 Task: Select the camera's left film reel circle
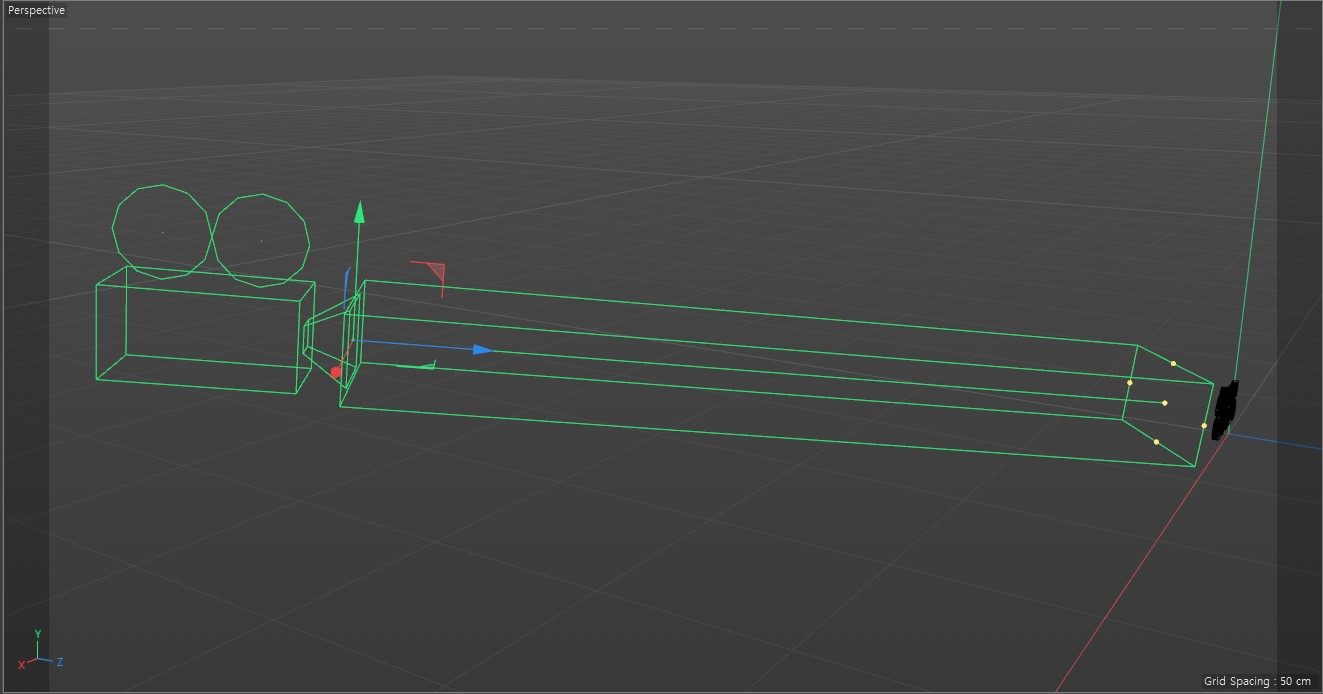[162, 232]
